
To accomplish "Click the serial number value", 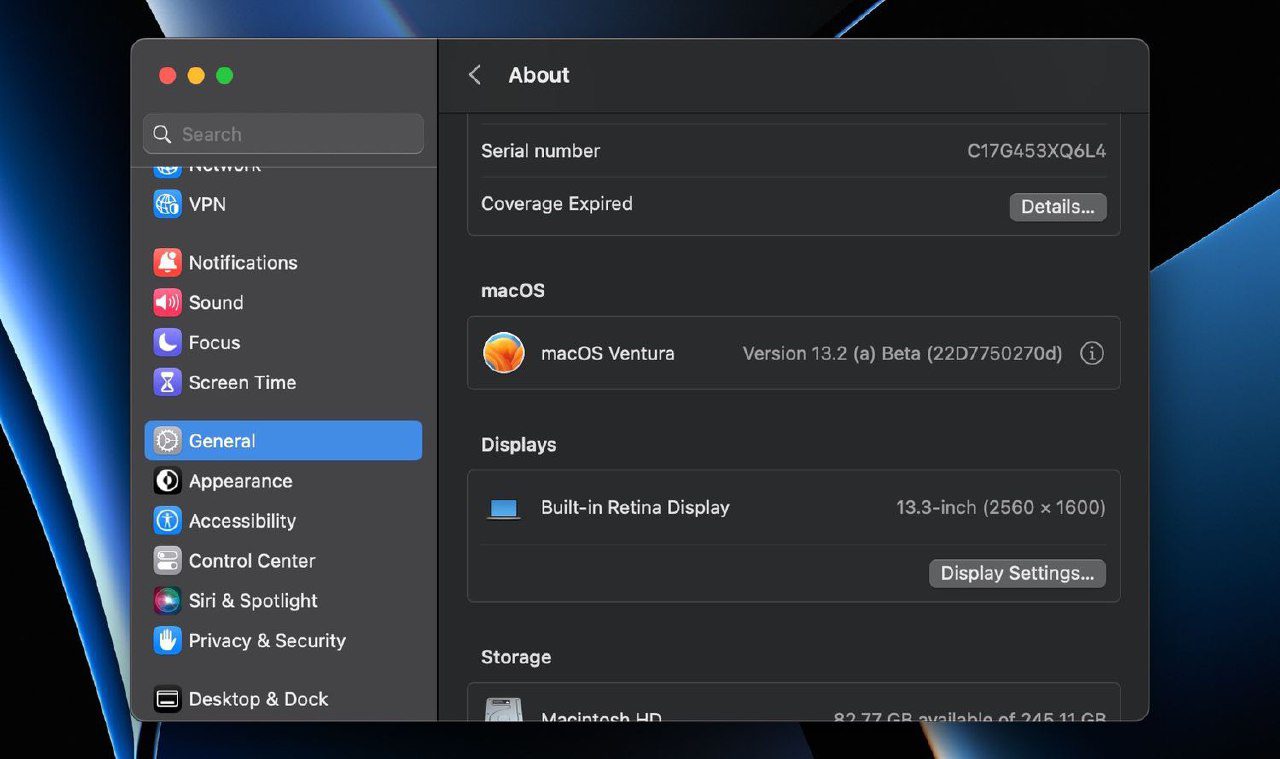I will [1036, 151].
